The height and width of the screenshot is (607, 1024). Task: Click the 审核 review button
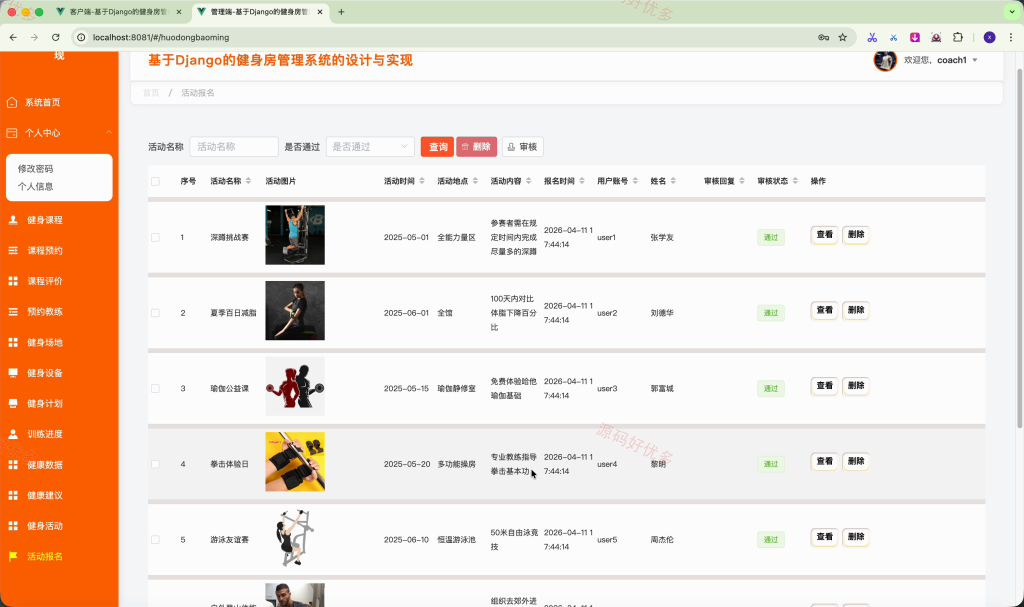[522, 147]
